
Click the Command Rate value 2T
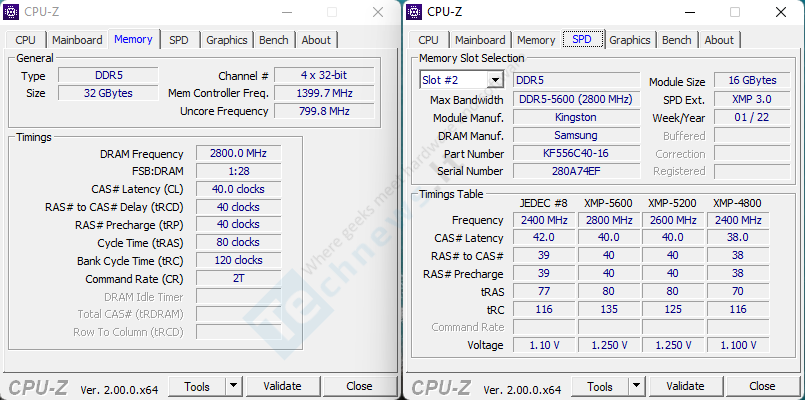pyautogui.click(x=238, y=279)
